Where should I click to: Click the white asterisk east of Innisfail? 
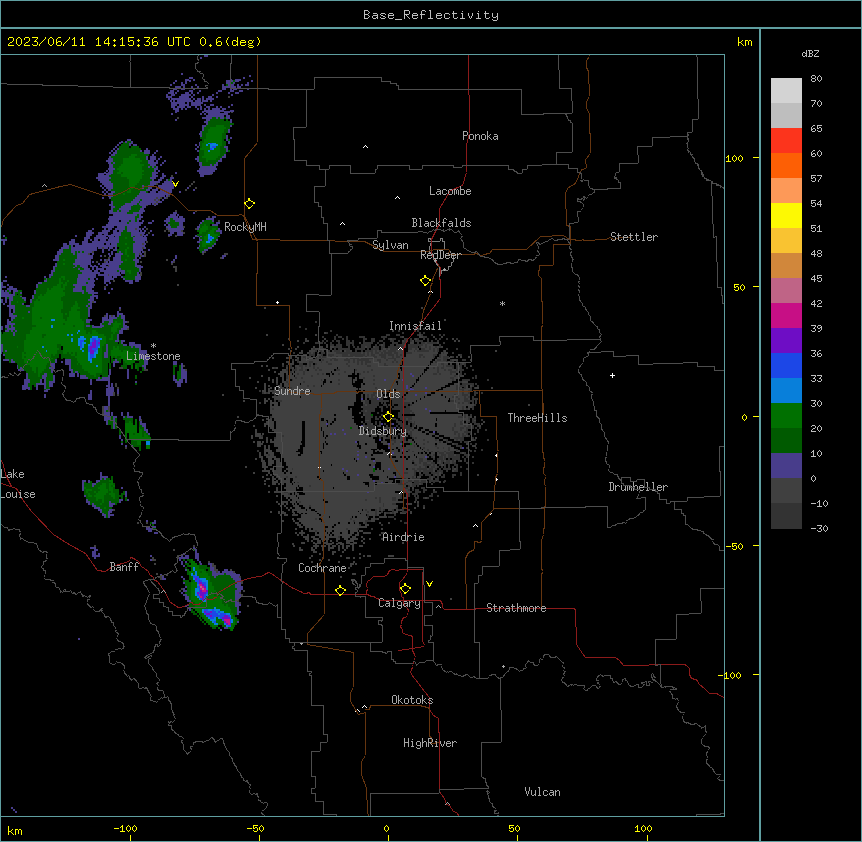pyautogui.click(x=502, y=303)
